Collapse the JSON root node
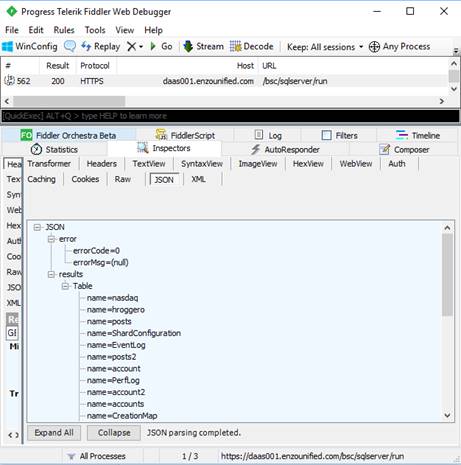Screen dimensions: 461x465 pyautogui.click(x=37, y=227)
